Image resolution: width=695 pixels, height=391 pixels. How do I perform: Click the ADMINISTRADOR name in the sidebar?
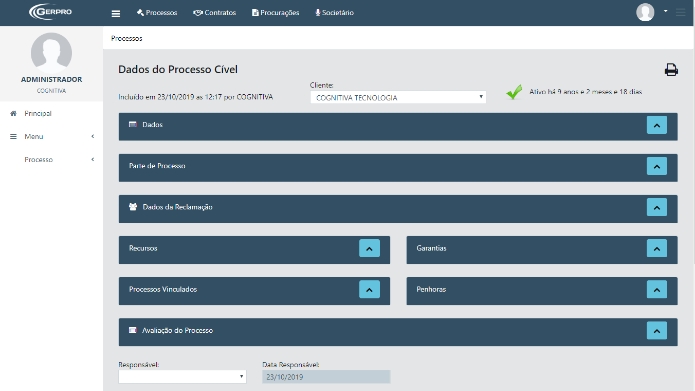click(x=51, y=79)
